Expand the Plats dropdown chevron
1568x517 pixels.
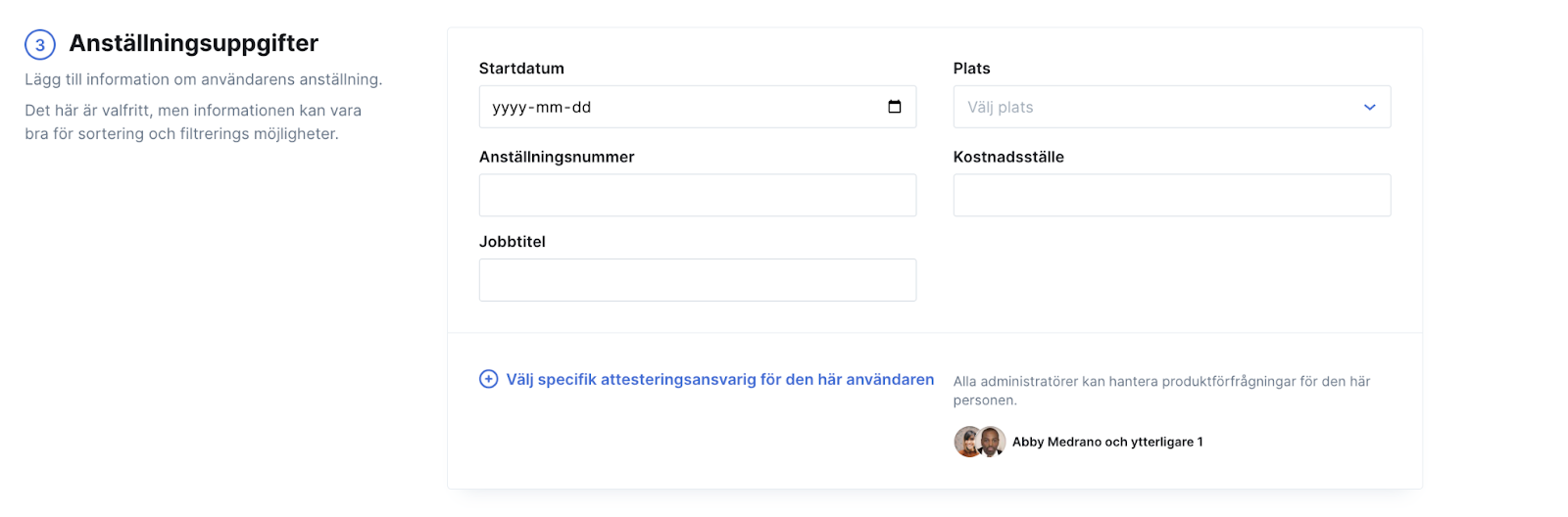[1370, 107]
